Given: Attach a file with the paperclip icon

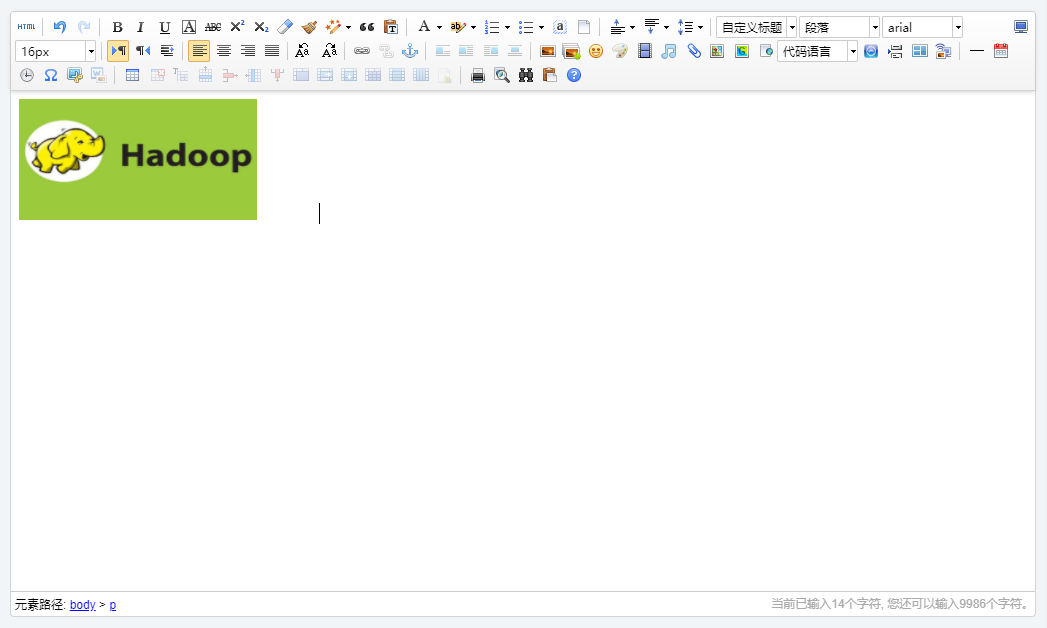Looking at the screenshot, I should 694,51.
